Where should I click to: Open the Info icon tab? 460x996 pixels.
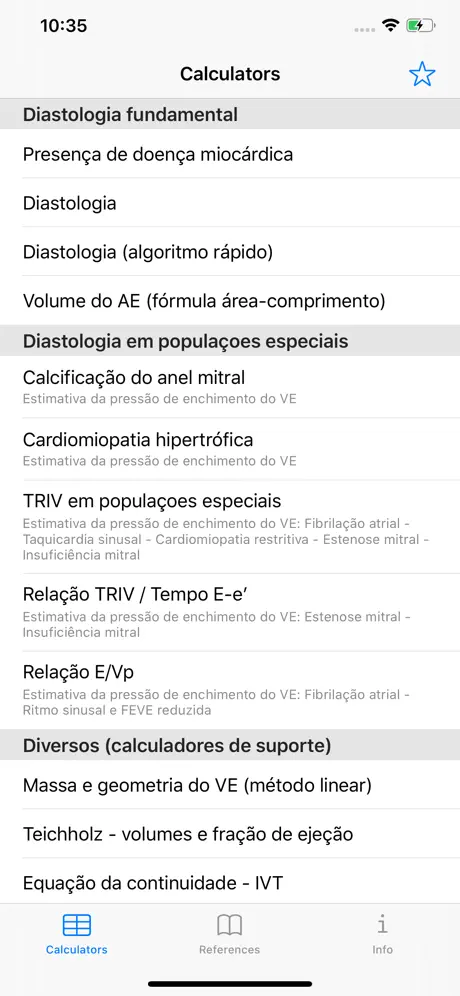[x=382, y=924]
